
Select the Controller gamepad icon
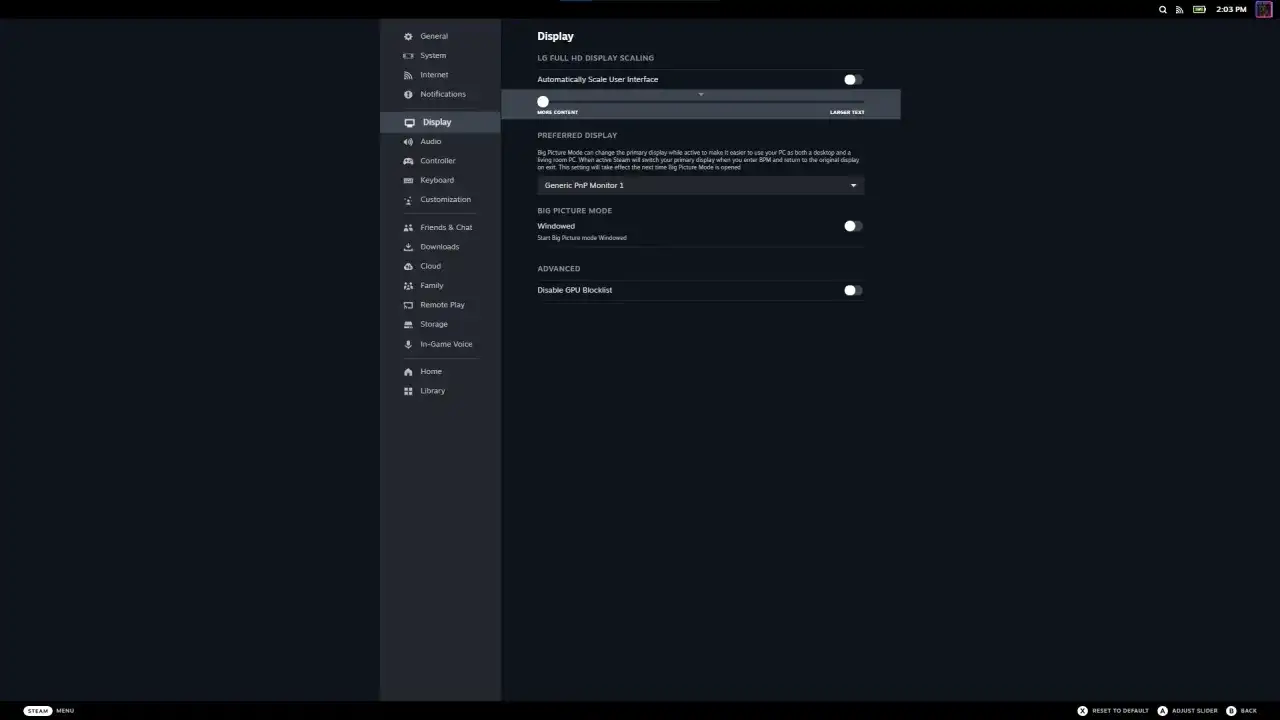[x=408, y=160]
